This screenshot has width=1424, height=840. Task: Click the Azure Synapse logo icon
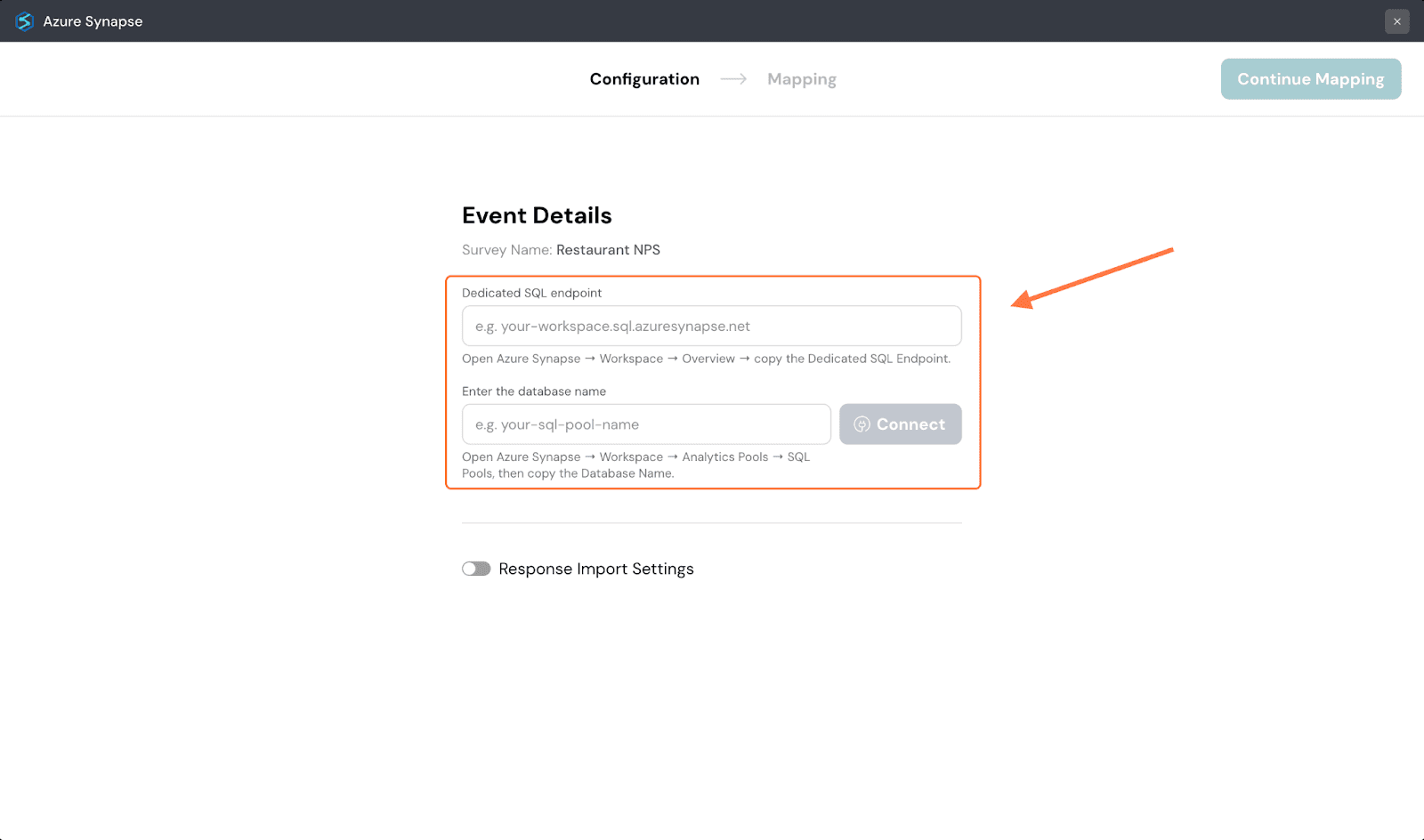[x=24, y=21]
